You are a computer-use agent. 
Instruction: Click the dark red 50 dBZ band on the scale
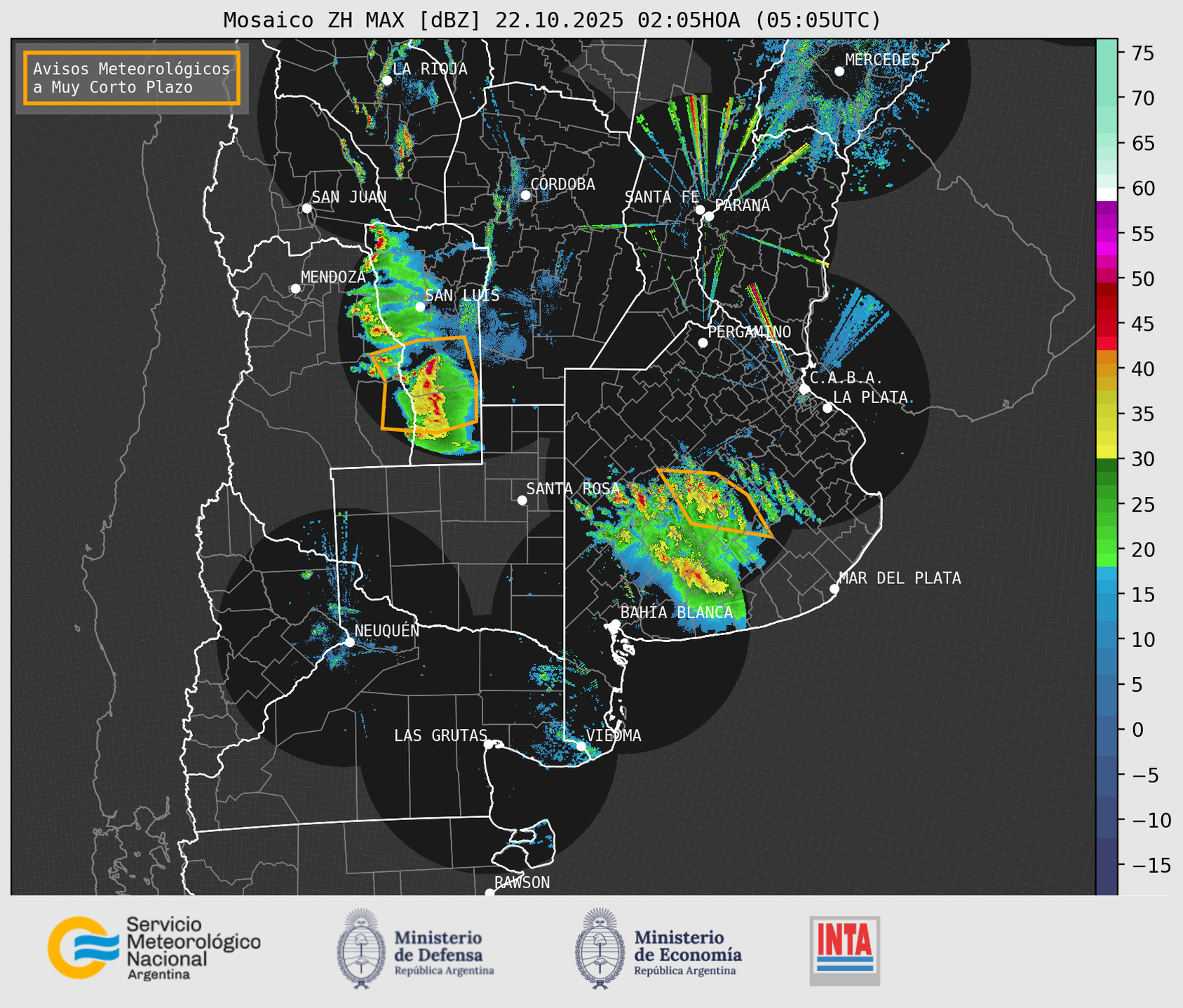coord(1107,289)
